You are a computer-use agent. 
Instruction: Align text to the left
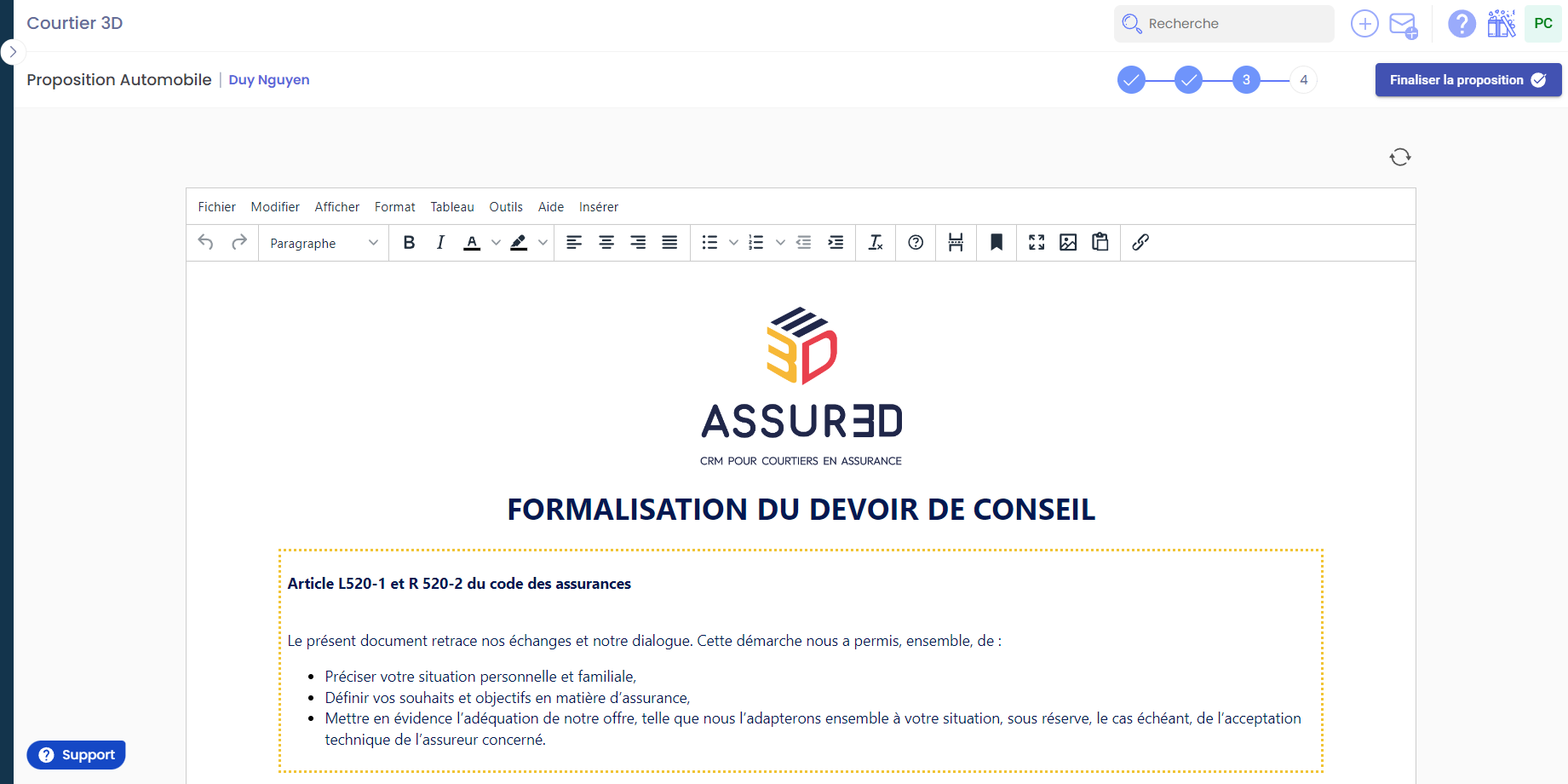click(574, 243)
